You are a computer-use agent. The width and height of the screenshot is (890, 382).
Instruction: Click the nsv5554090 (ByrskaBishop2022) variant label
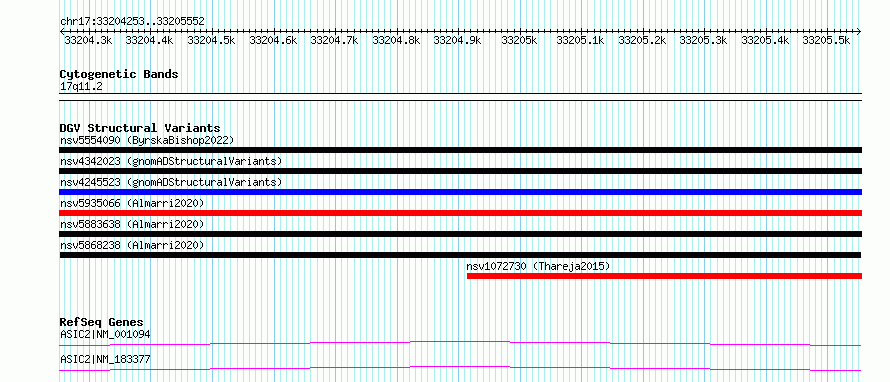pyautogui.click(x=147, y=140)
